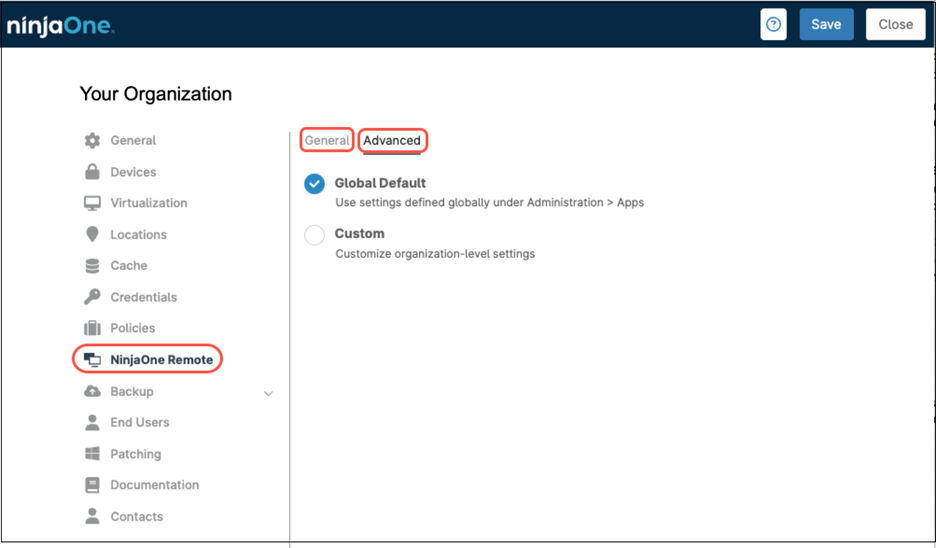The image size is (936, 548).
Task: Click the Documentation book icon
Action: [93, 485]
